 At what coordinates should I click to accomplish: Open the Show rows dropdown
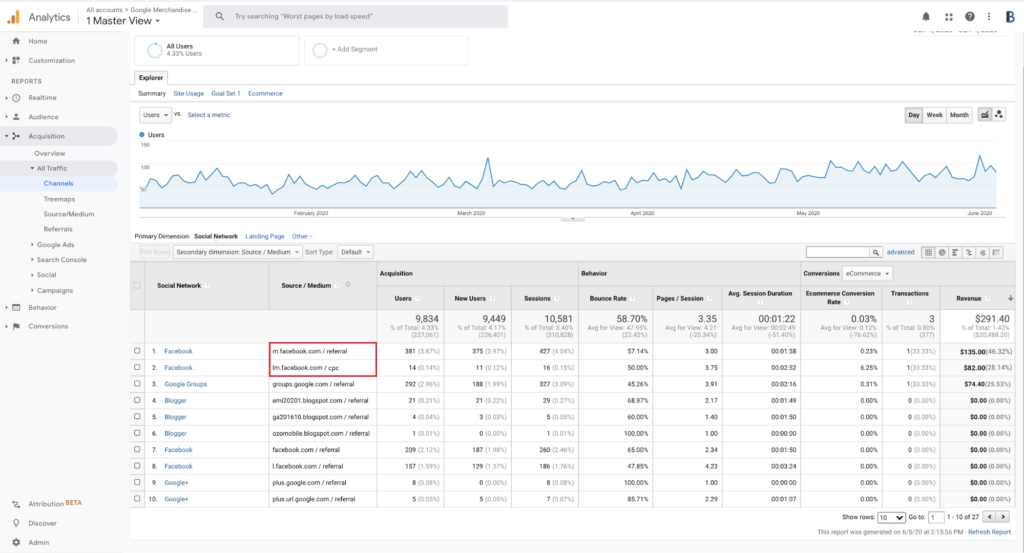tap(891, 517)
